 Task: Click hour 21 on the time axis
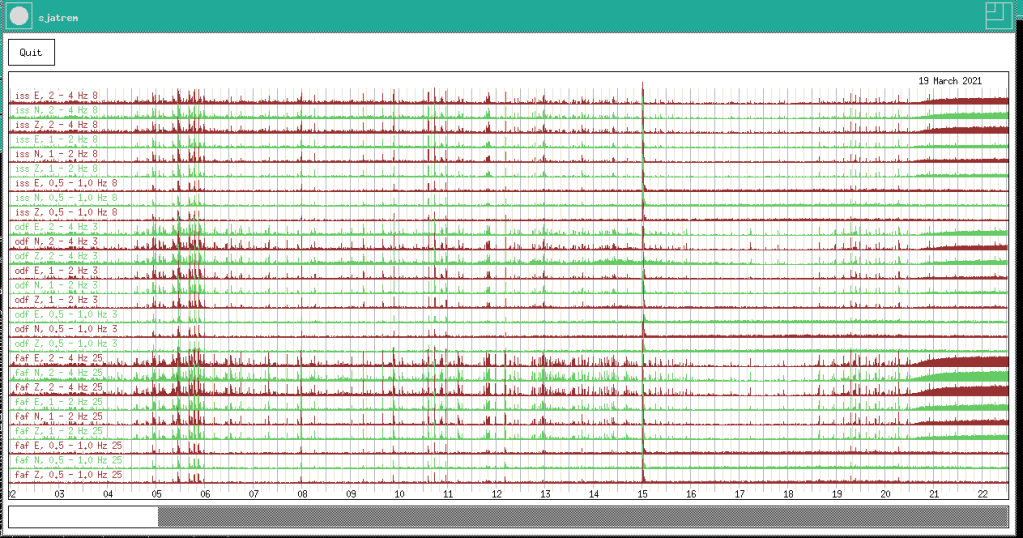935,494
